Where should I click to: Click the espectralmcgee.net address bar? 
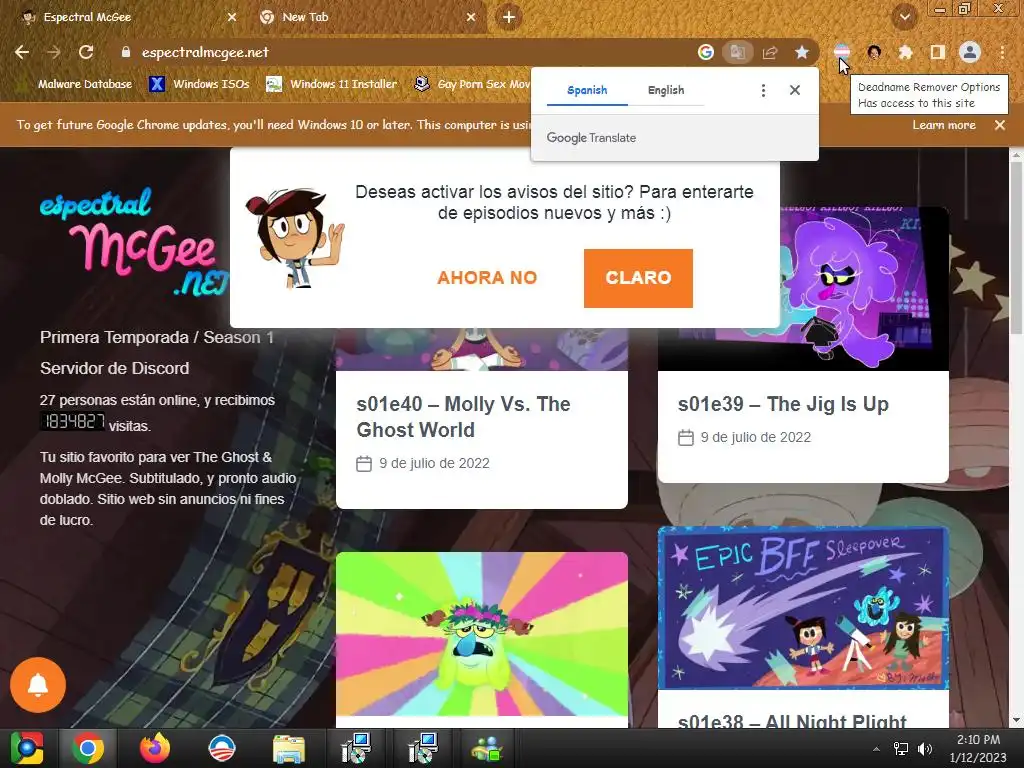pos(405,52)
